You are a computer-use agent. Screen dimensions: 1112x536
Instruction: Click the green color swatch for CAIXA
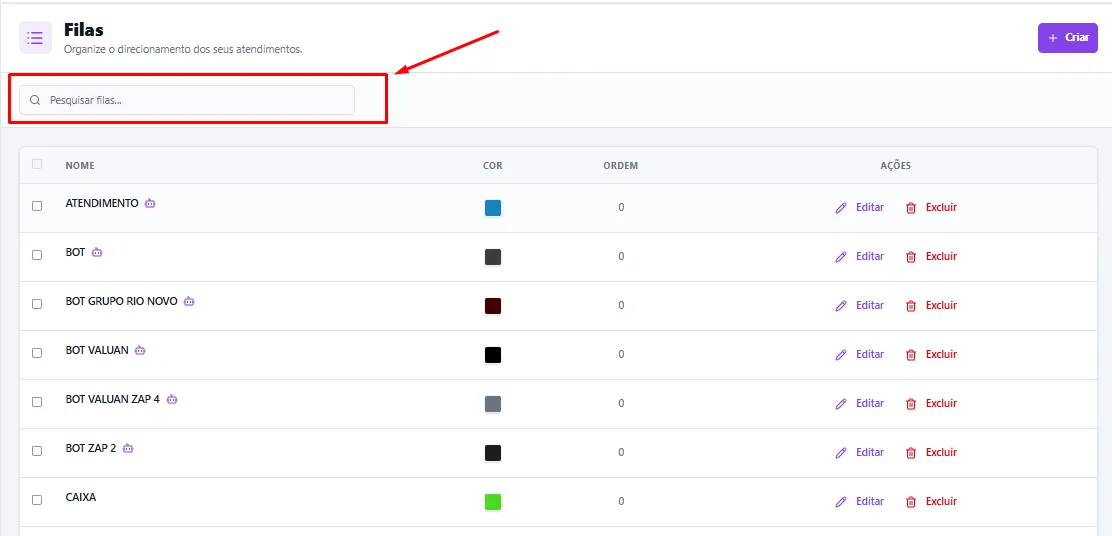pyautogui.click(x=493, y=501)
